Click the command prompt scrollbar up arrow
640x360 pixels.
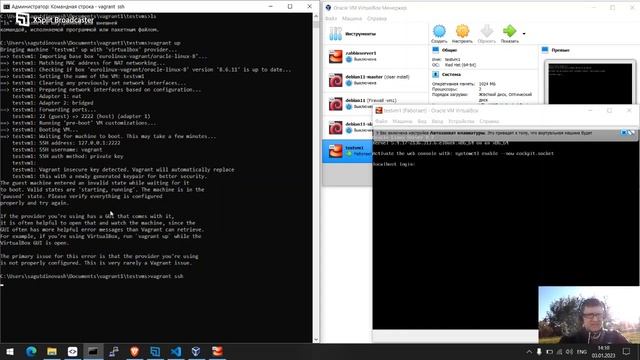coord(316,16)
